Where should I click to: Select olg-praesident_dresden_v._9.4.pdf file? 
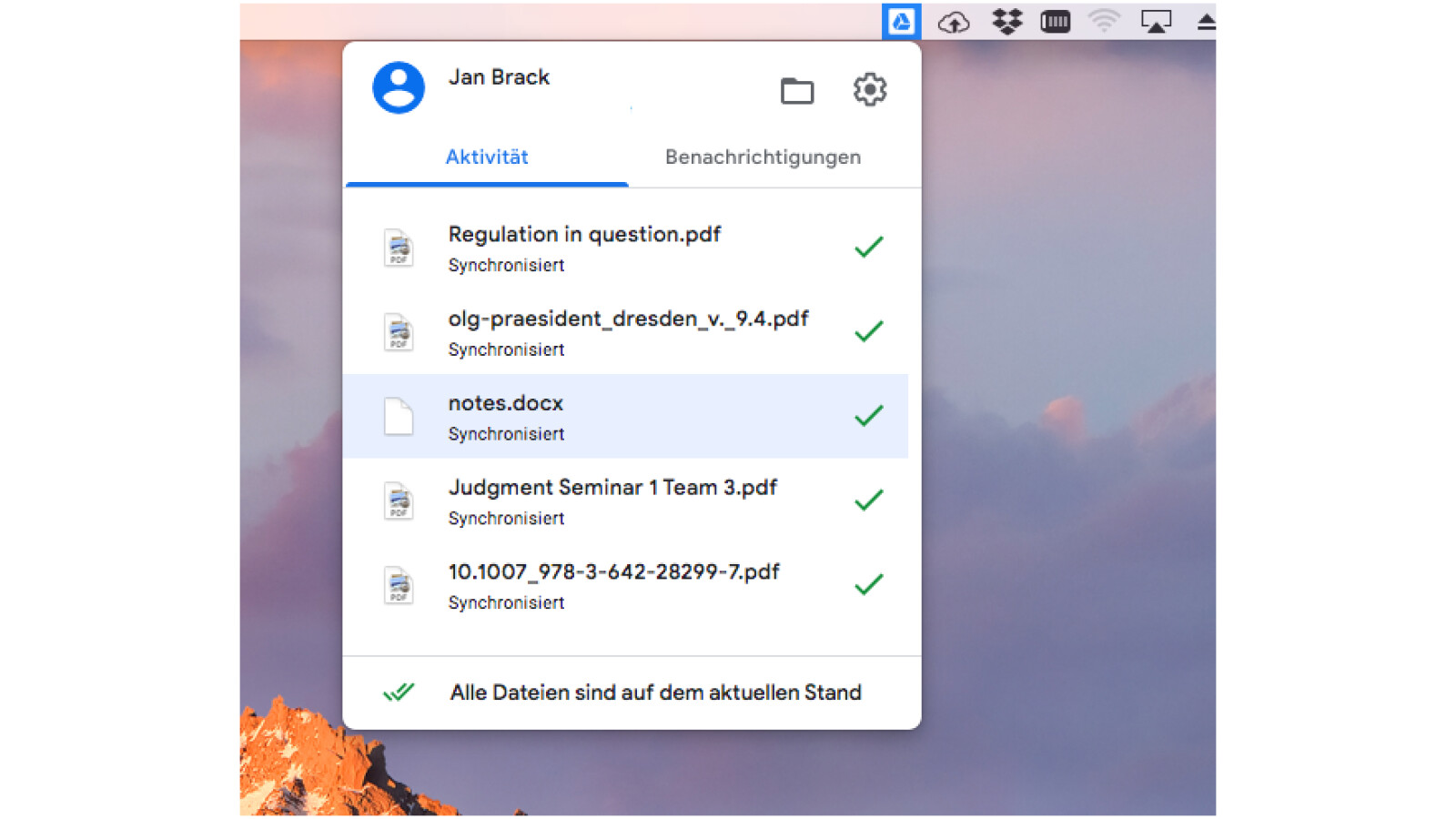point(628,319)
